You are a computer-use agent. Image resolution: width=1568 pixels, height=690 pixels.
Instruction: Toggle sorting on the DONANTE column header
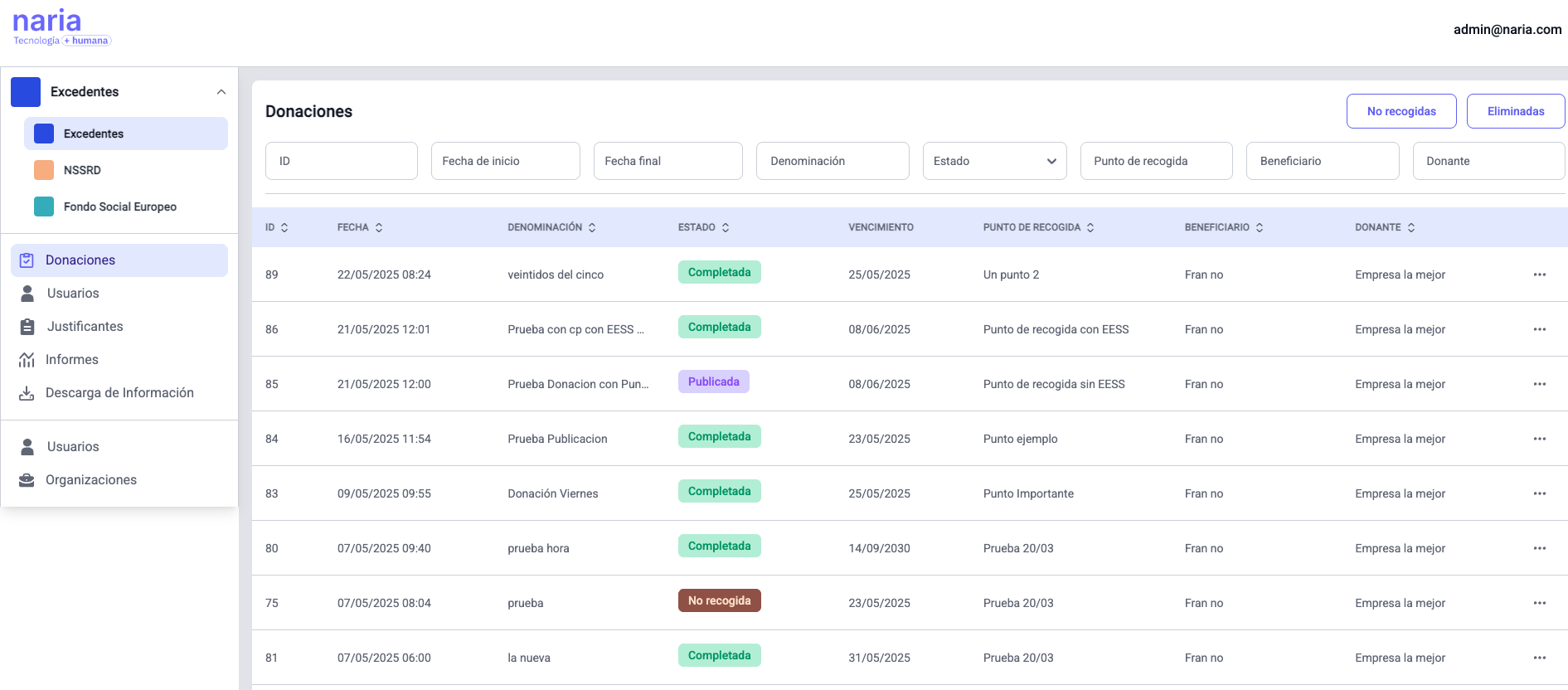click(x=1410, y=227)
